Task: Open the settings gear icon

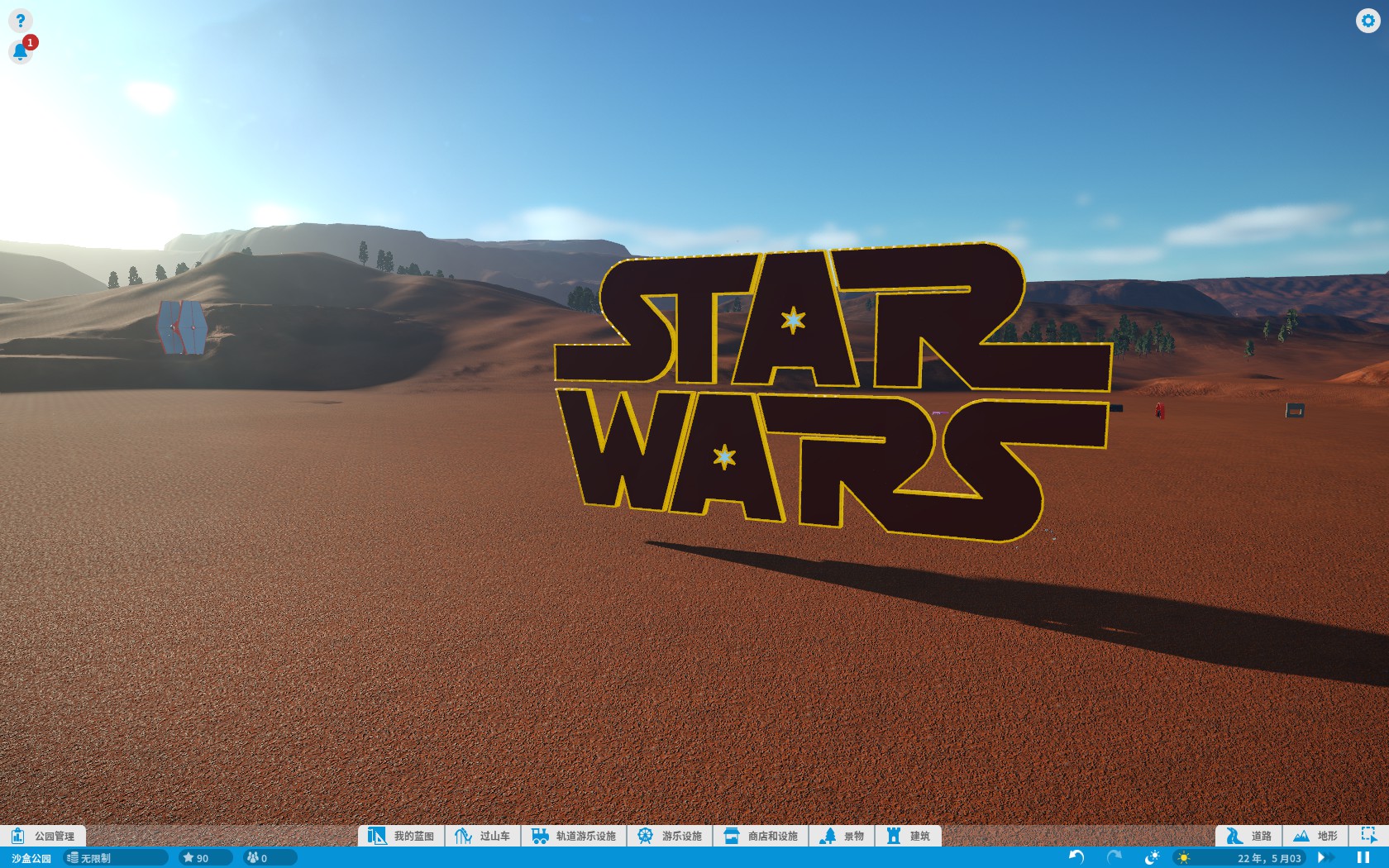Action: click(x=1368, y=21)
